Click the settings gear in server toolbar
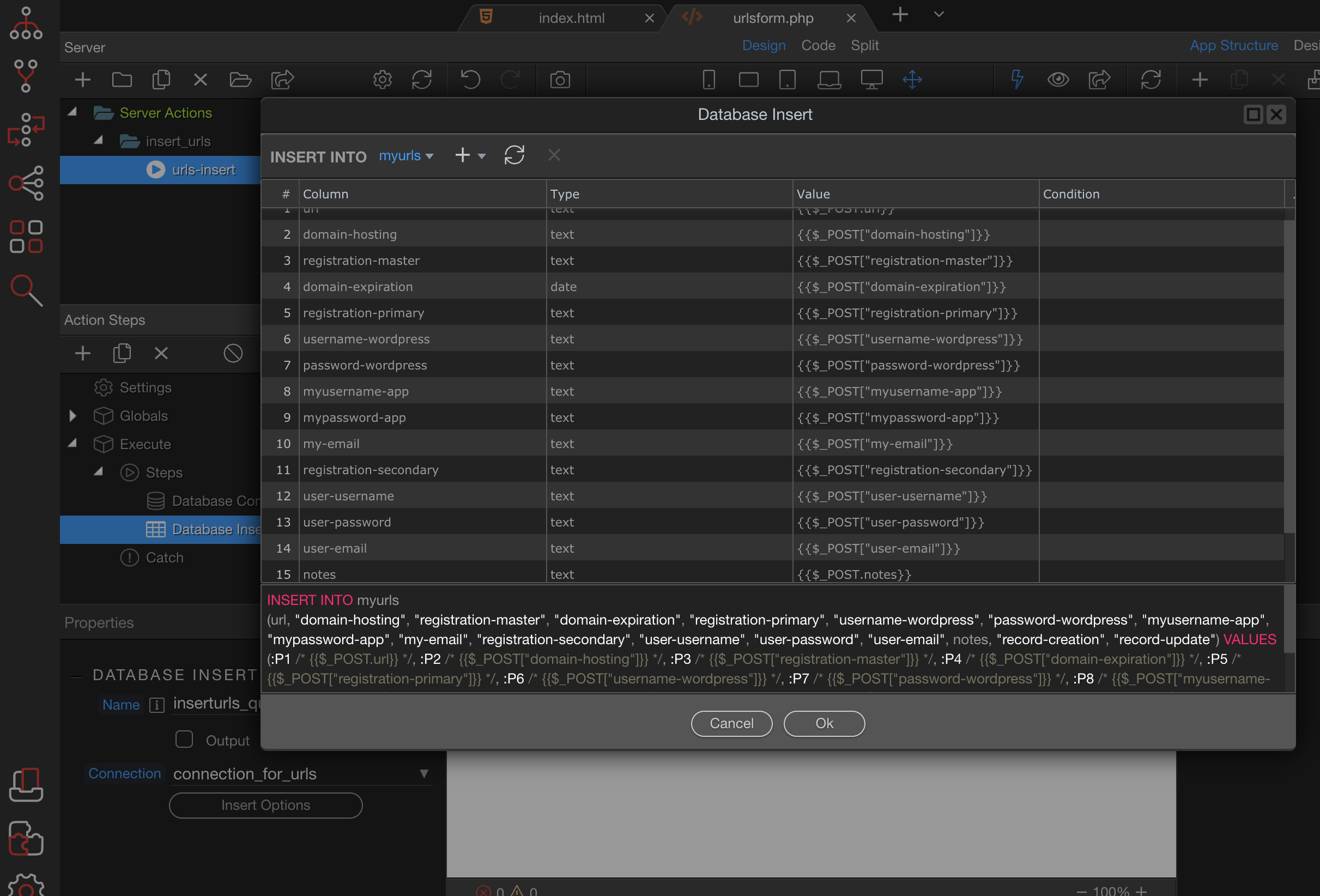 (x=382, y=80)
